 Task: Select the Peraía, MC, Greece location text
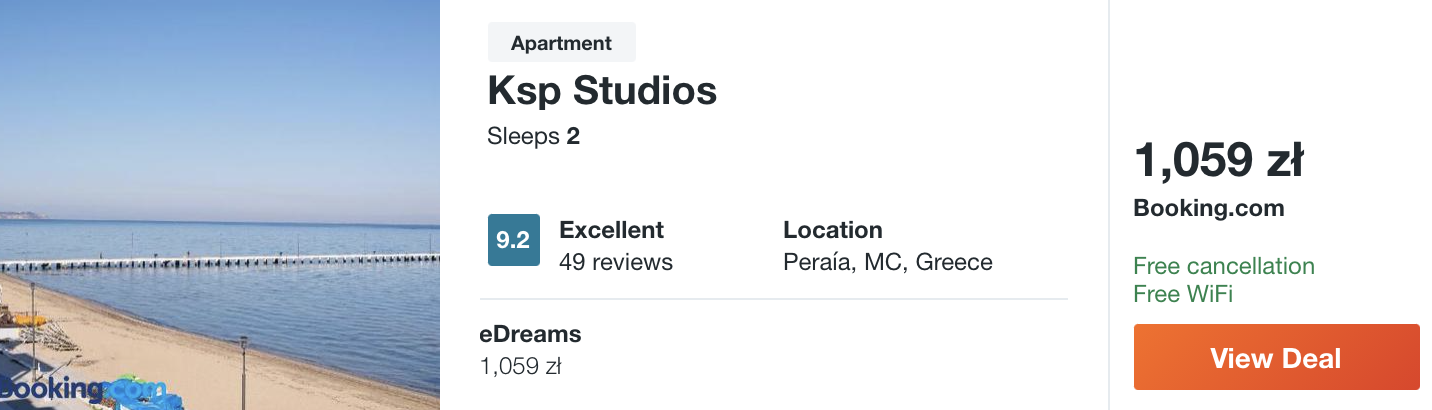(887, 262)
